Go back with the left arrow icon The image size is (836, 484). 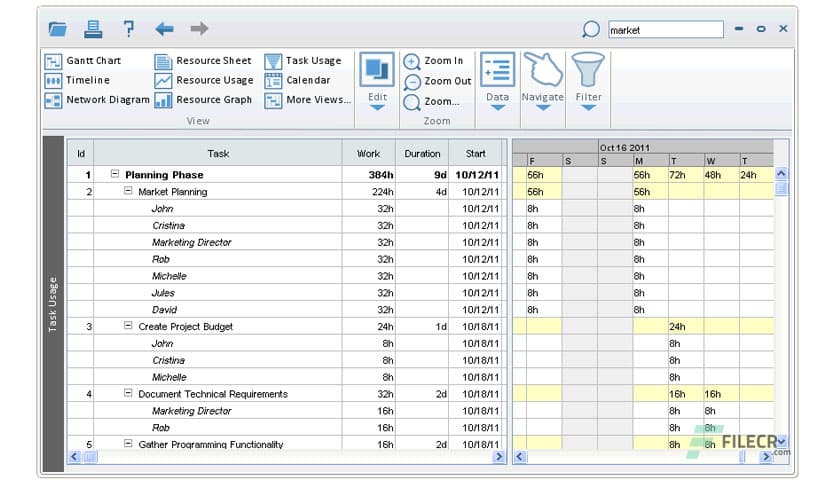click(x=164, y=29)
